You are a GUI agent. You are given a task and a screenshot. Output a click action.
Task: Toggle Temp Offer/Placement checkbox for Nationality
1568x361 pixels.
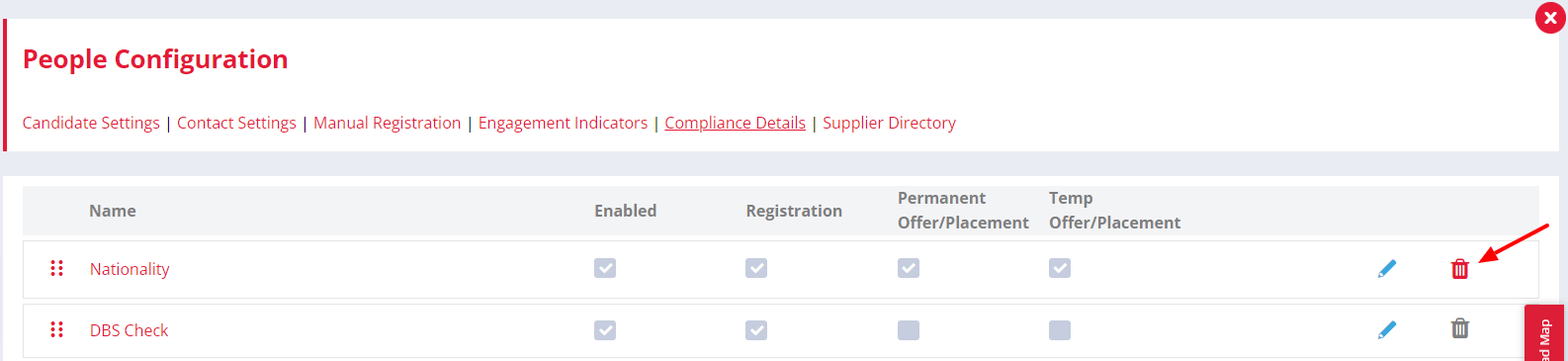click(x=1060, y=268)
